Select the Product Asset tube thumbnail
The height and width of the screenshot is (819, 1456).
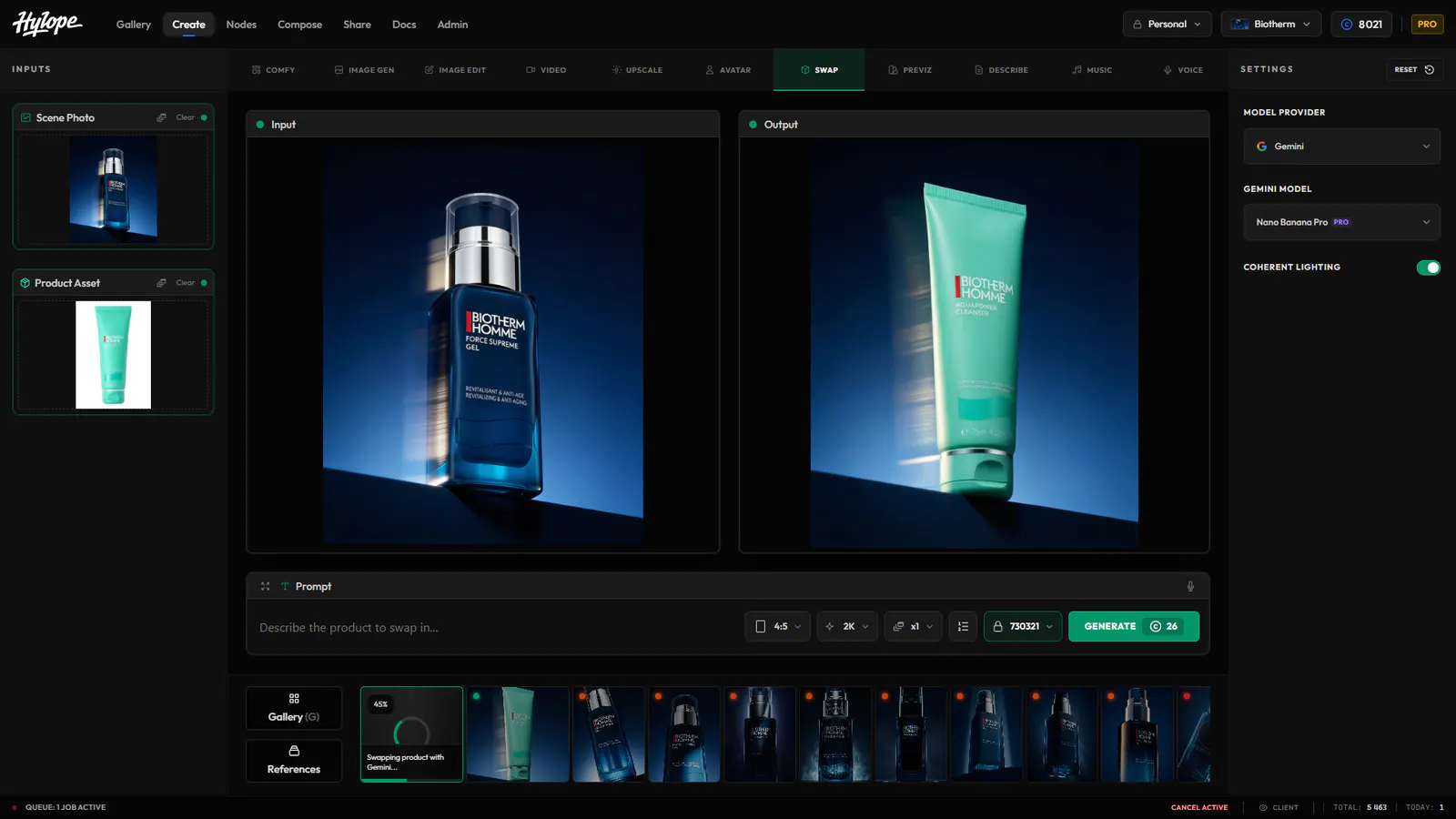click(113, 355)
